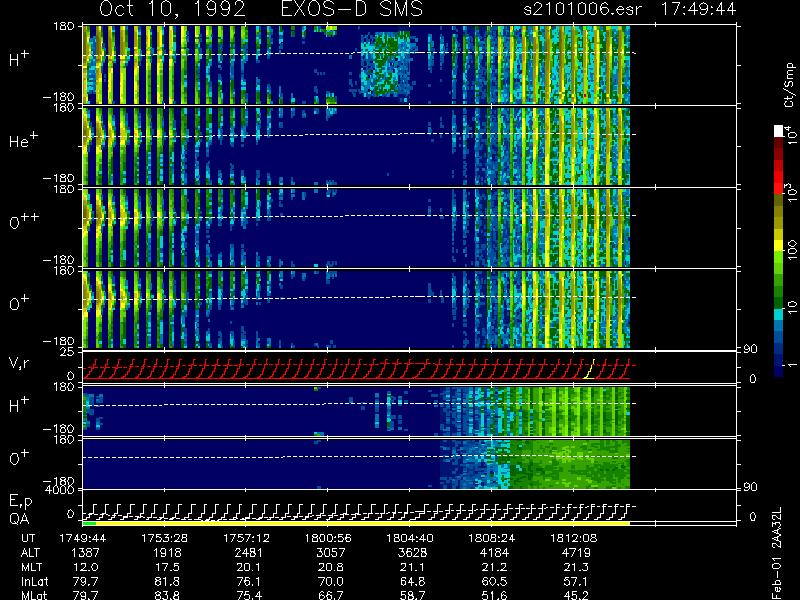Click the MLat value "83.8"
800x600 pixels.
[167, 595]
